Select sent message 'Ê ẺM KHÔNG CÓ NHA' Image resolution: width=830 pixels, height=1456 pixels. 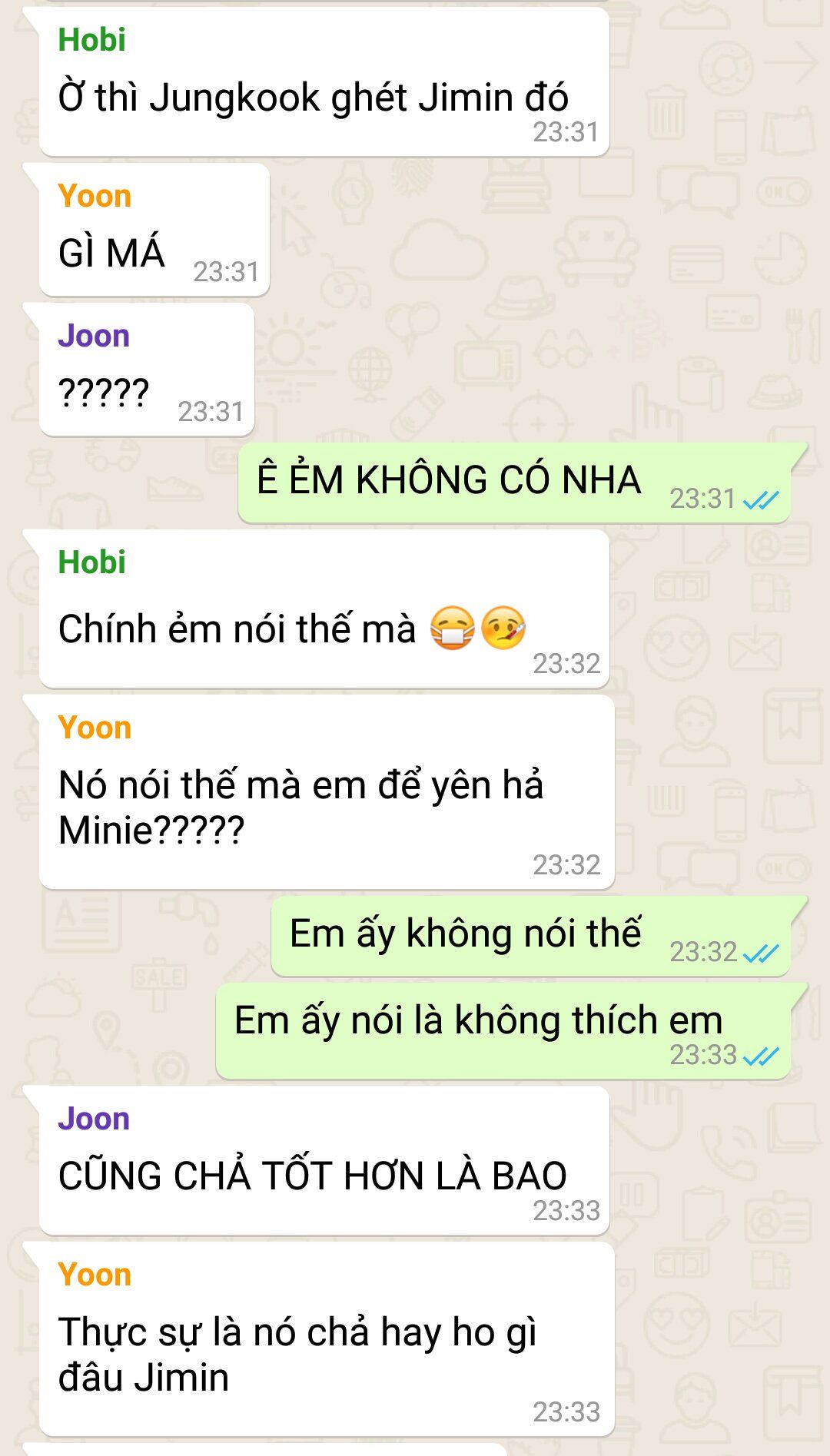514,483
